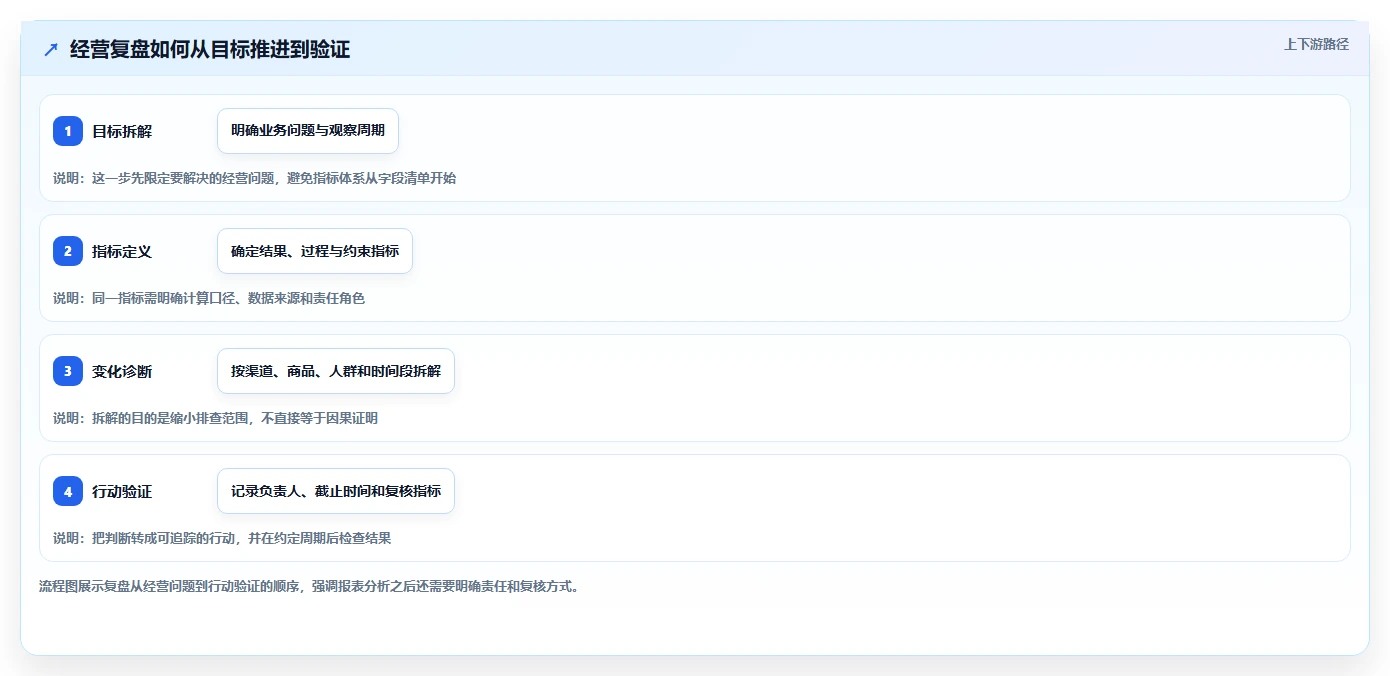Click the 明确业务问题与观察周期 chip
Screen dimensions: 1390x676
pyautogui.click(x=308, y=131)
